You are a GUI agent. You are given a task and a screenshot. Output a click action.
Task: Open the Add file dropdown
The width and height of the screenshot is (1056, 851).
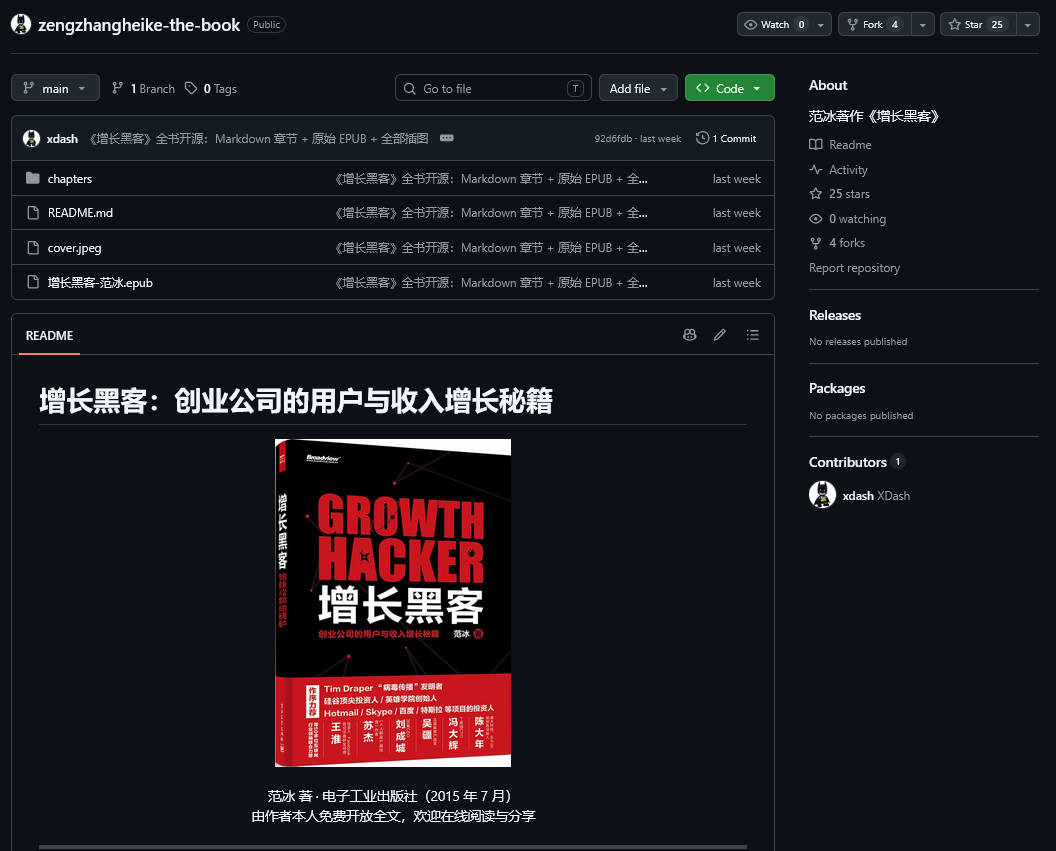[638, 88]
